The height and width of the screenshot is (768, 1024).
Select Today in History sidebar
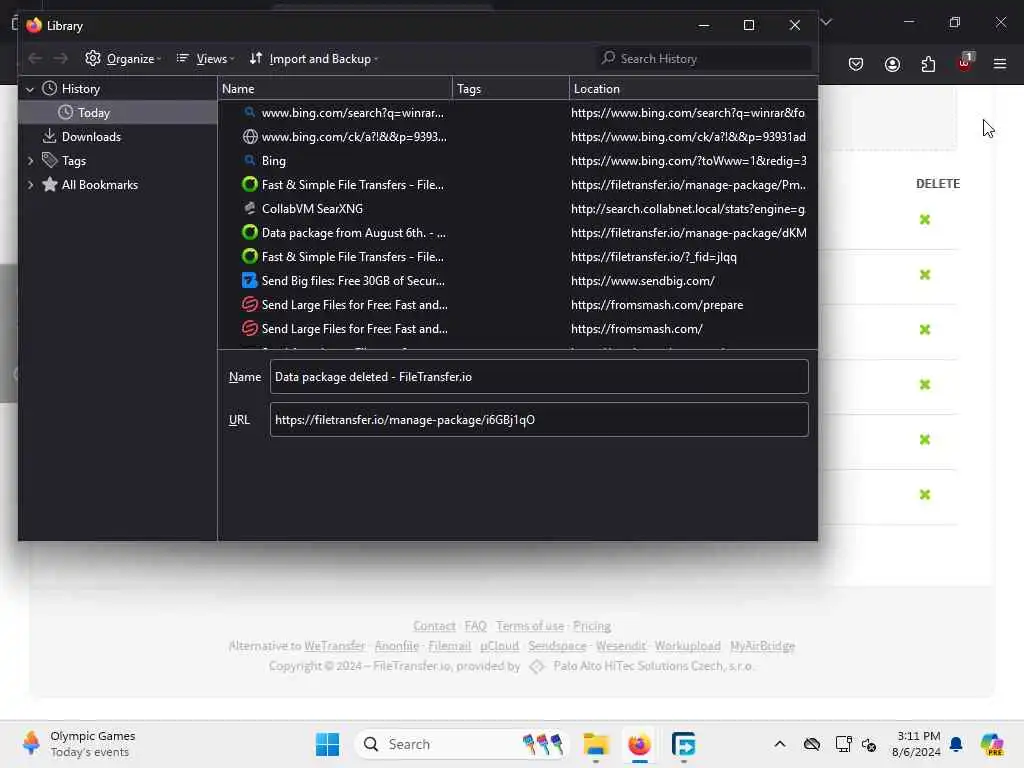(118, 112)
